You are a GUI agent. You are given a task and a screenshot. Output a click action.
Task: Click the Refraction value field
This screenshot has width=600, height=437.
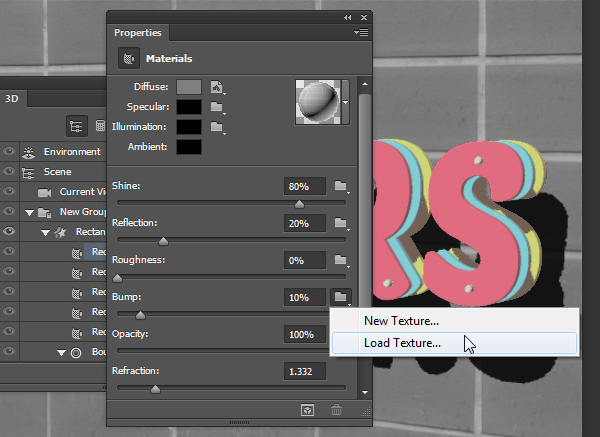coord(304,372)
